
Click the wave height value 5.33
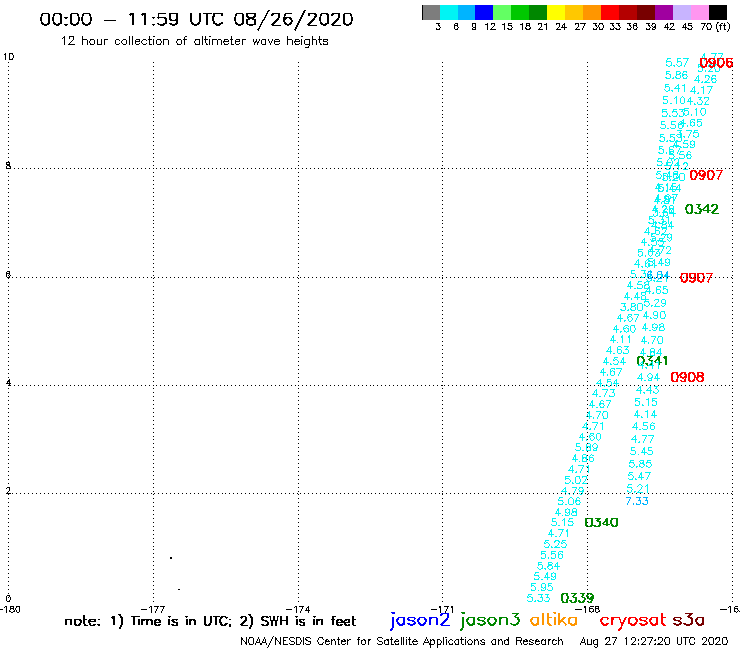[x=538, y=598]
